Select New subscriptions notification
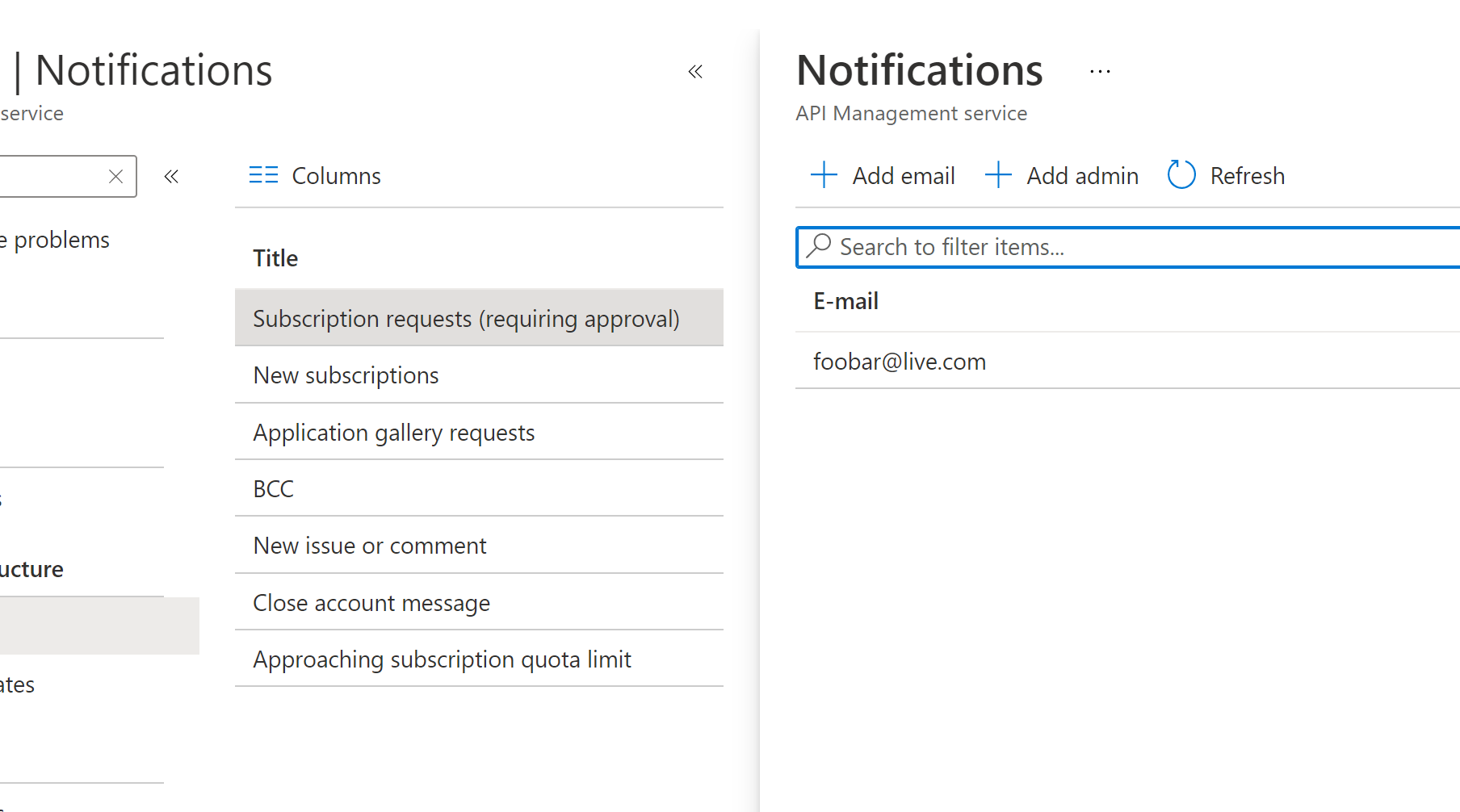 (346, 375)
